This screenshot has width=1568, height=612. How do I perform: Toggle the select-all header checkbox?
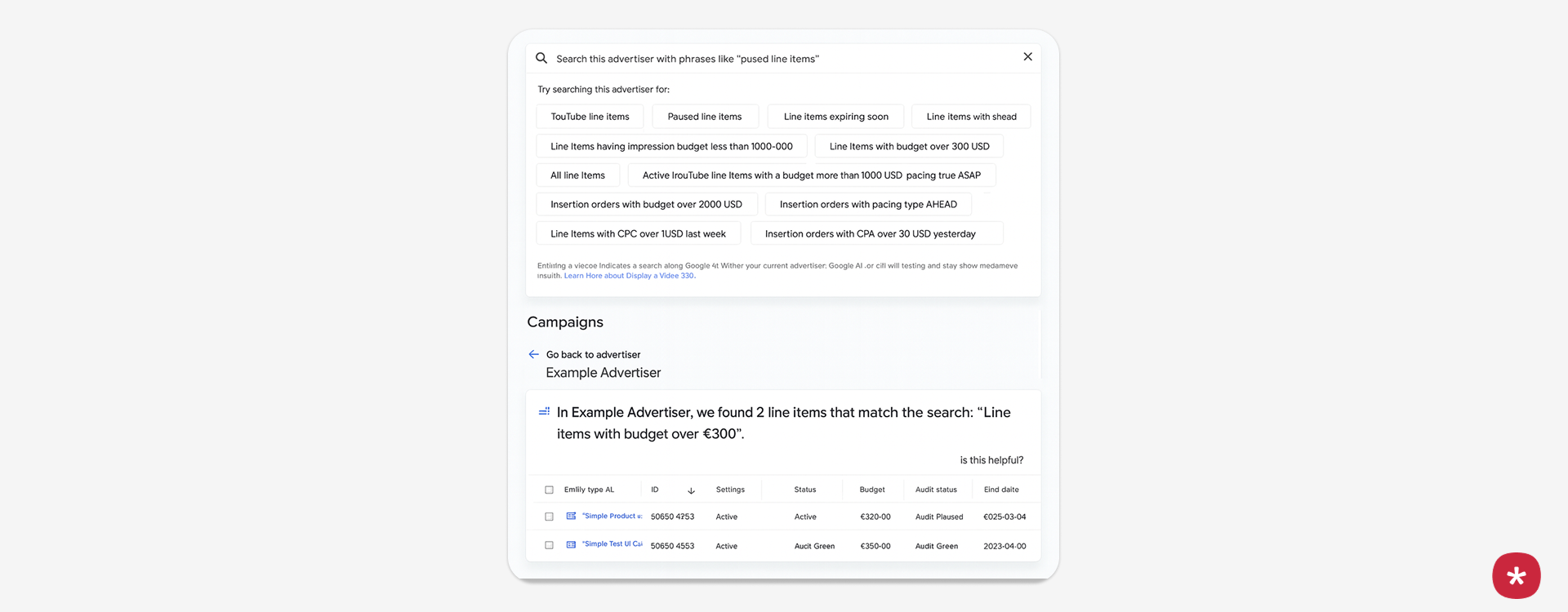coord(549,490)
